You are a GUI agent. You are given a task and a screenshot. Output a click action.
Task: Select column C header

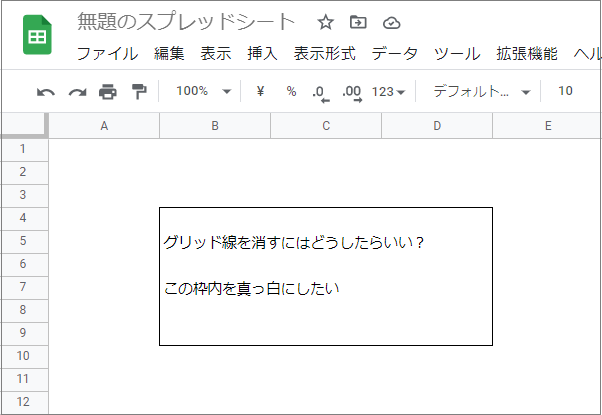[326, 126]
